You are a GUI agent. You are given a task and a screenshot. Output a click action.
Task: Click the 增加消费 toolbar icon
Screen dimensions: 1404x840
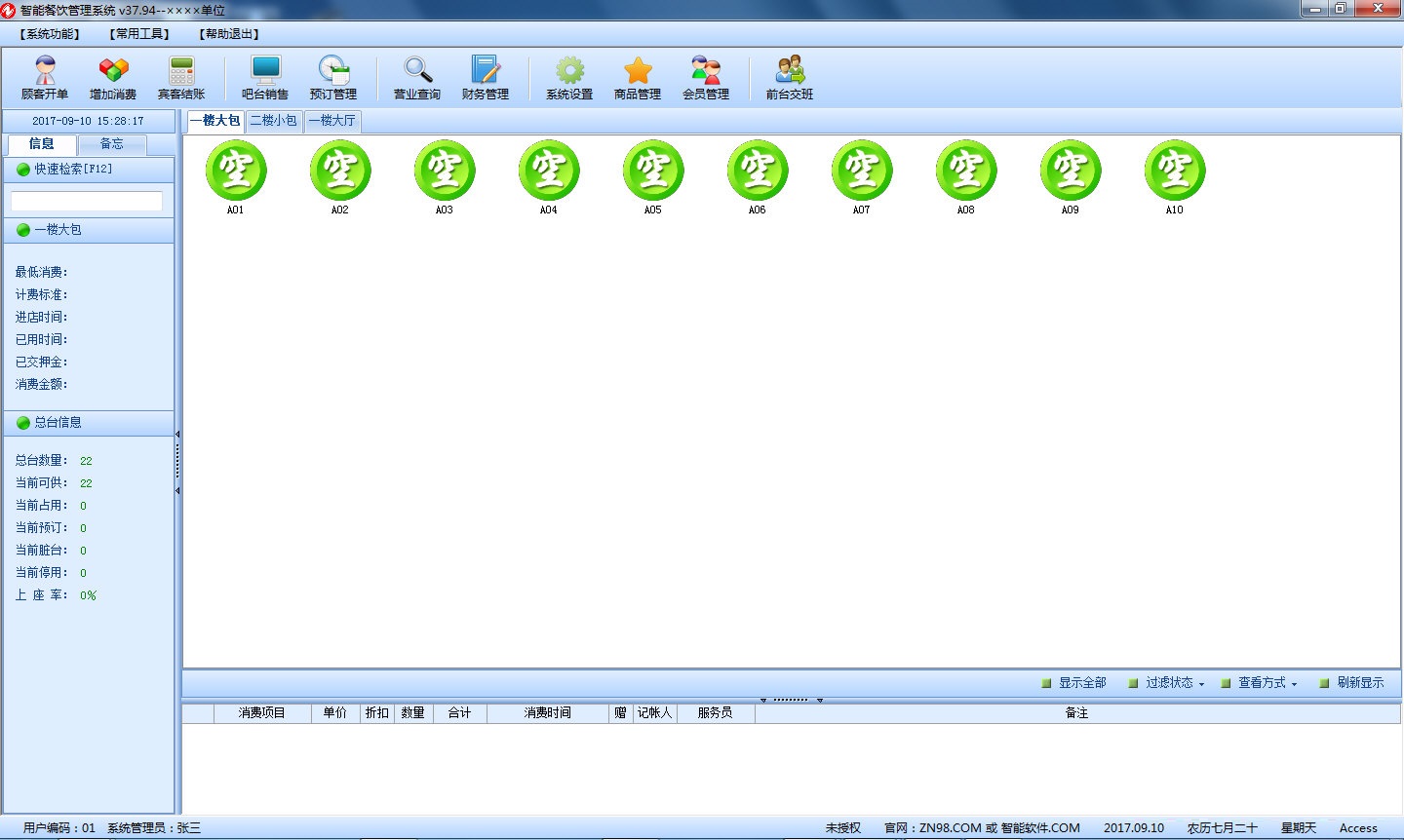[113, 77]
